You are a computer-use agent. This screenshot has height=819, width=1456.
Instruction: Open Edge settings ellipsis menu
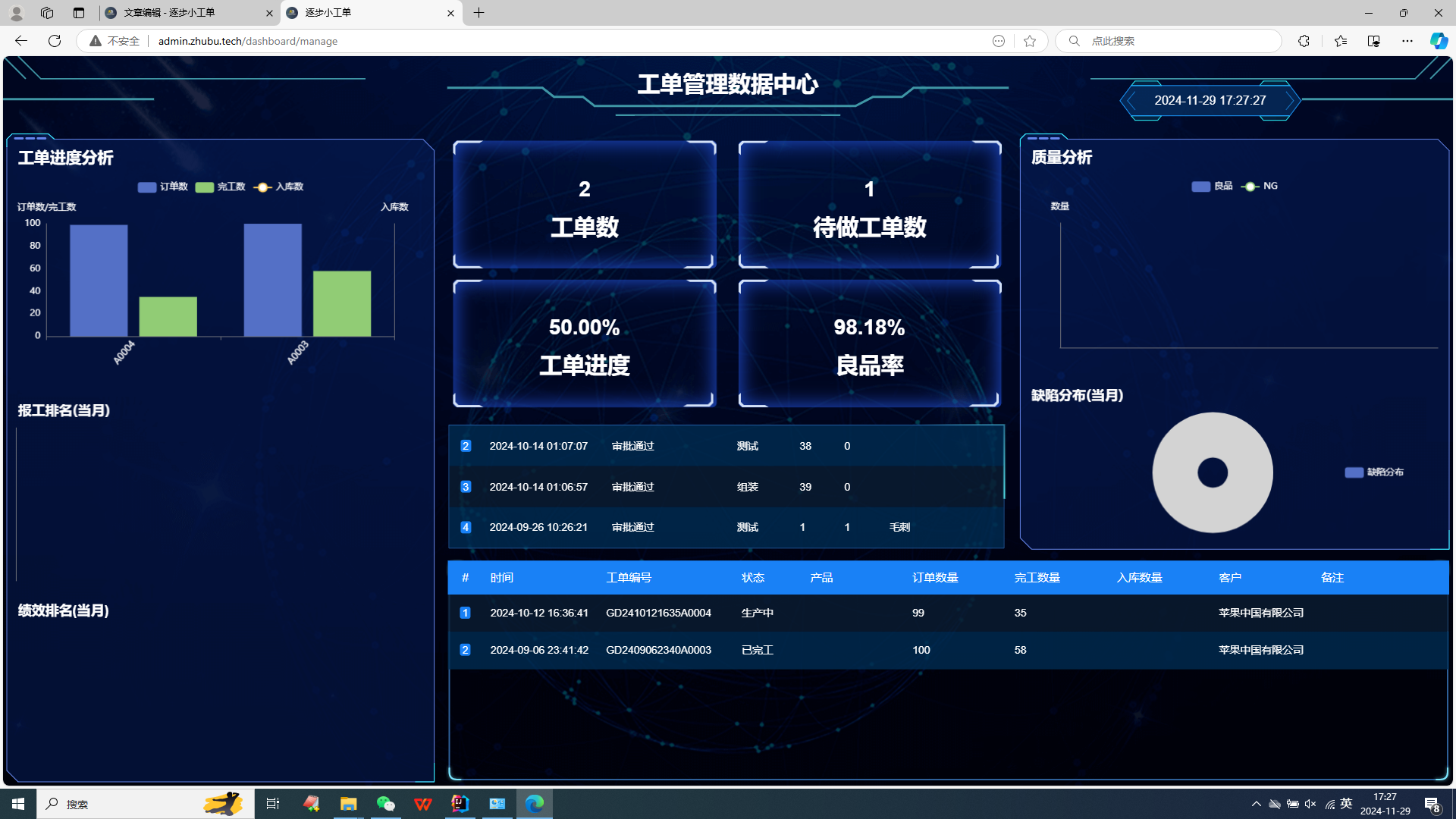tap(1407, 41)
